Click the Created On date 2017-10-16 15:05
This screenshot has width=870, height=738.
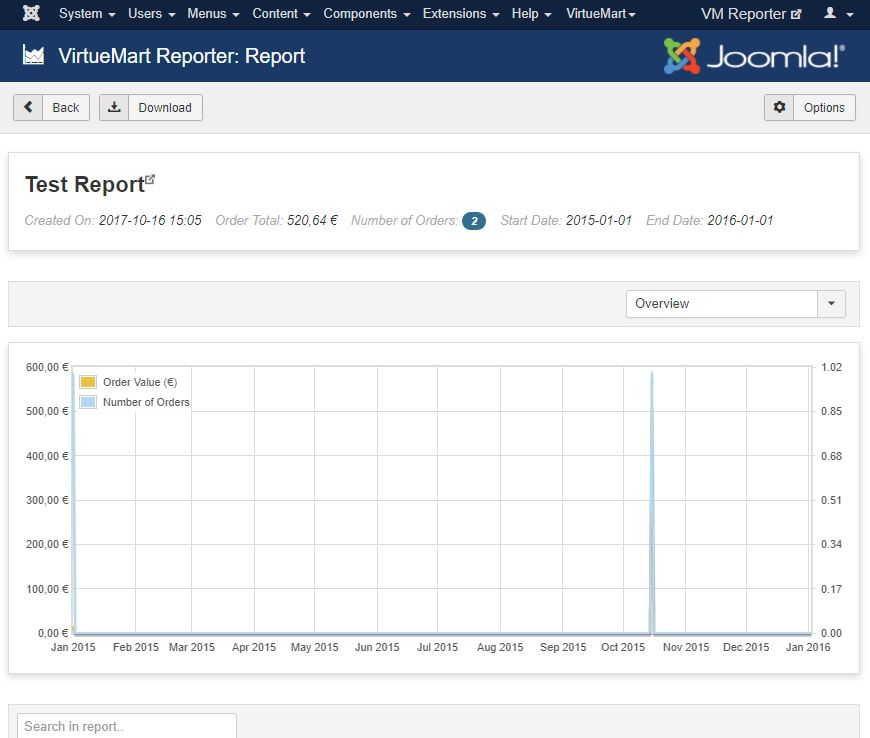click(x=150, y=220)
